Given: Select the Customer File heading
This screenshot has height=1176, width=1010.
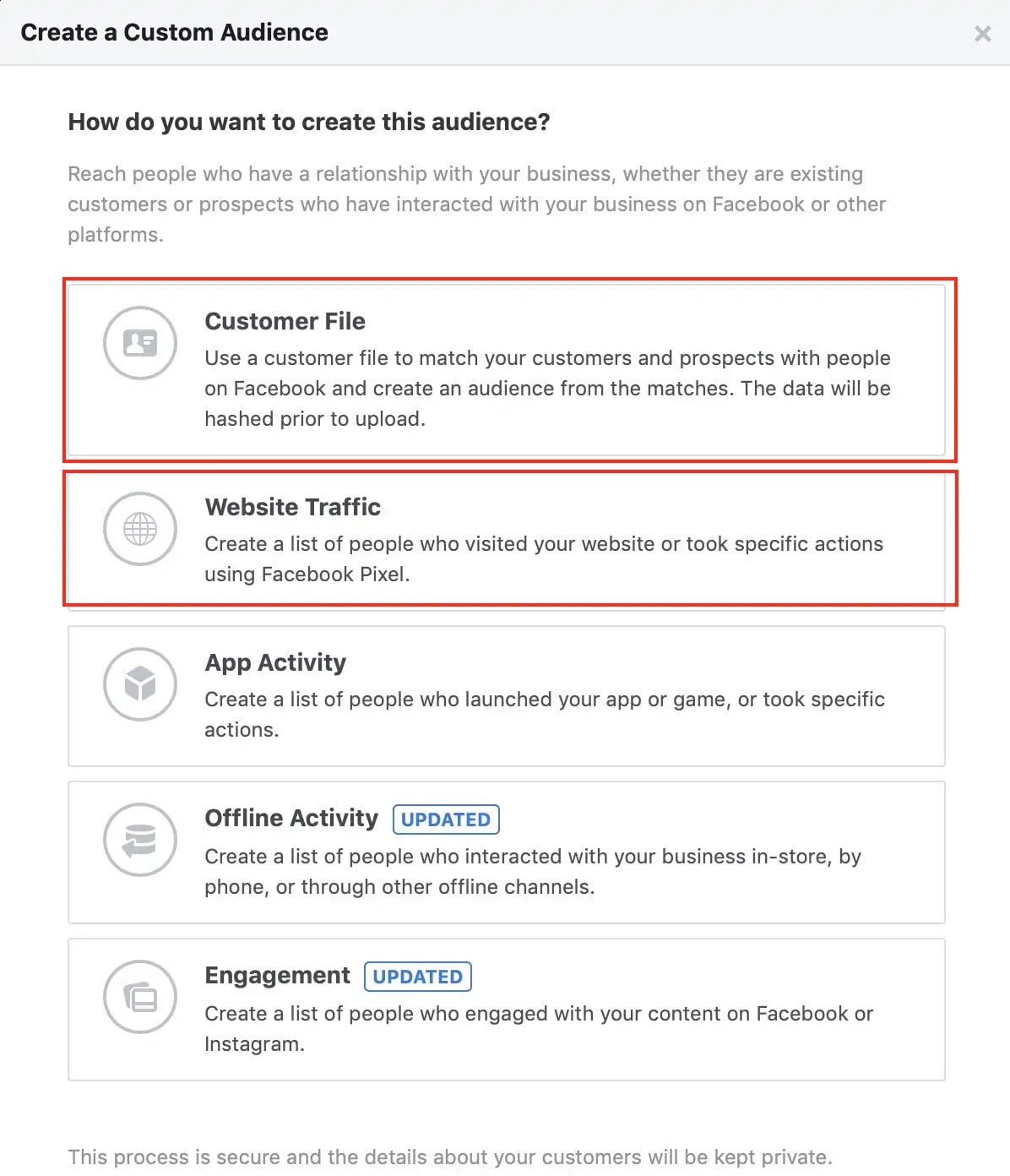Looking at the screenshot, I should [x=285, y=321].
